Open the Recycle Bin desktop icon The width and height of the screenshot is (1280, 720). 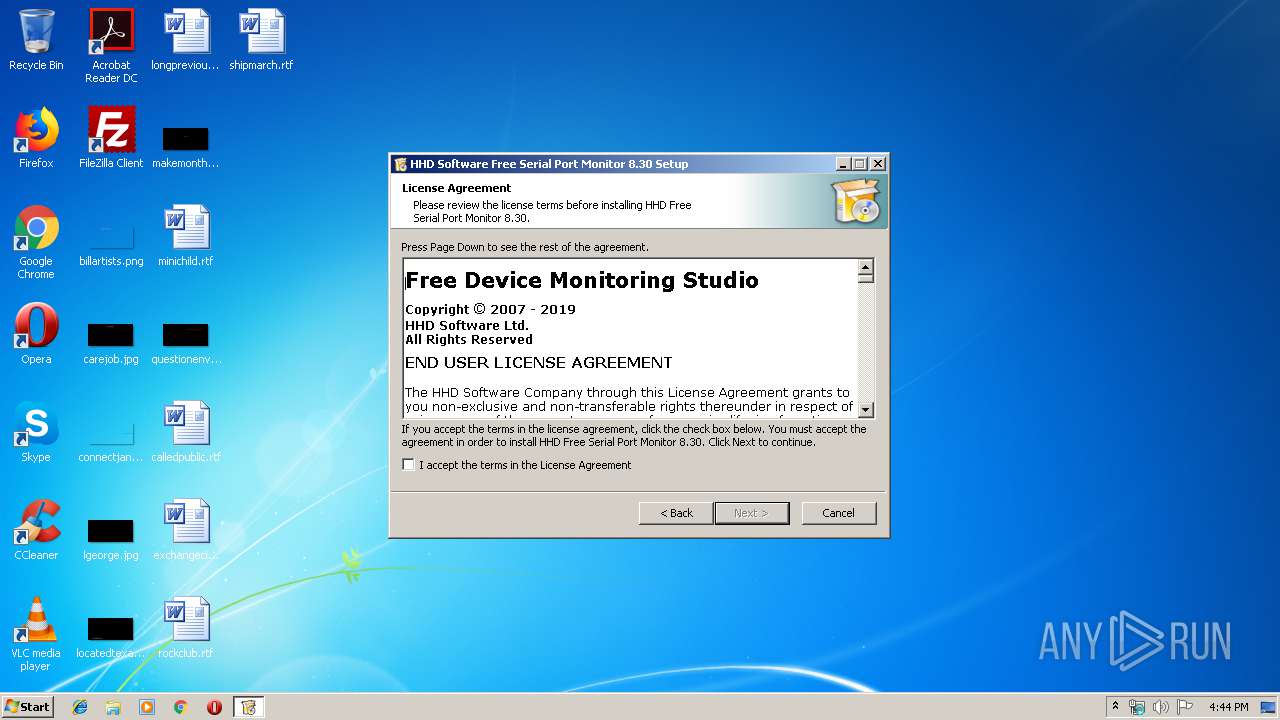(36, 40)
